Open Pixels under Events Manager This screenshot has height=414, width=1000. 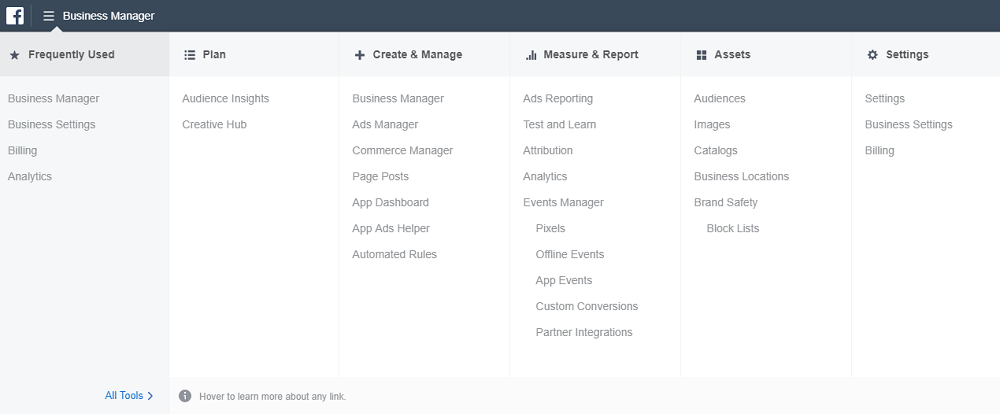pos(550,228)
